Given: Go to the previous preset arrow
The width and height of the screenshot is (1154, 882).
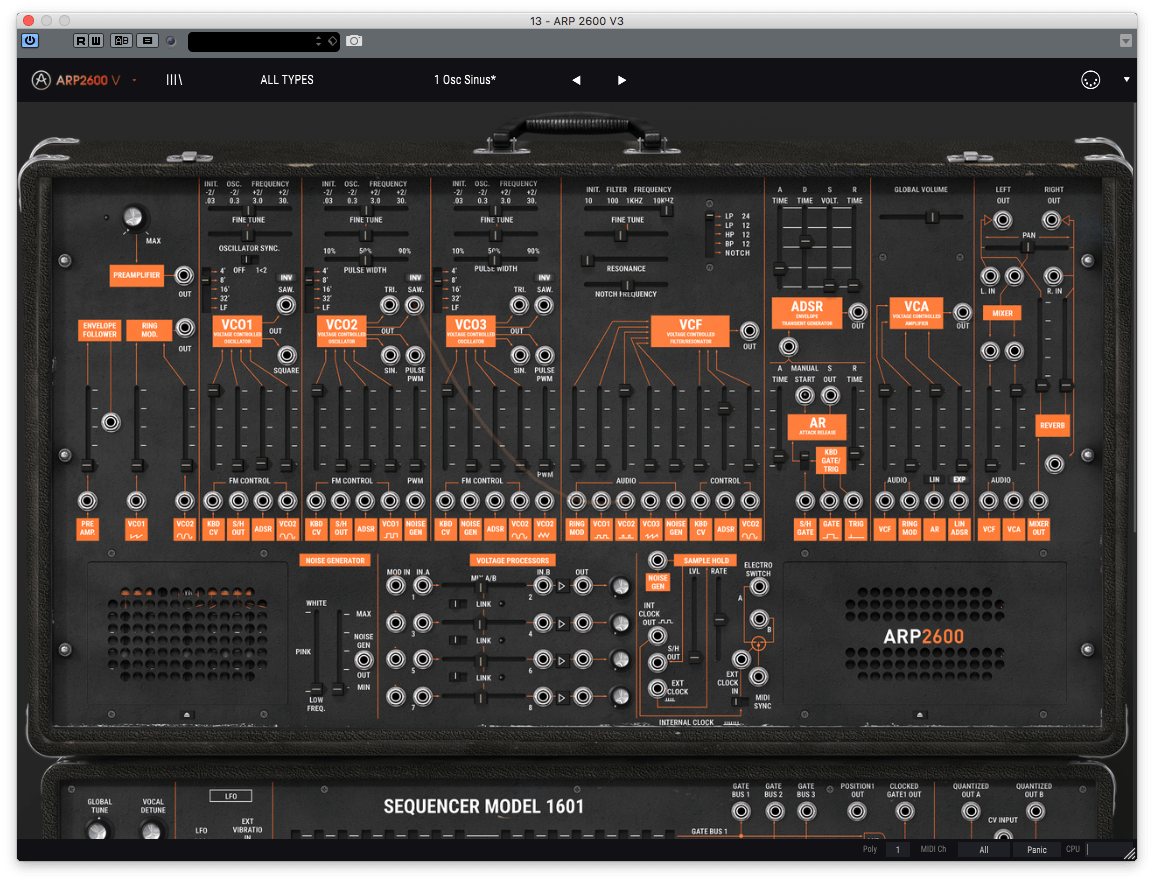Looking at the screenshot, I should 576,80.
